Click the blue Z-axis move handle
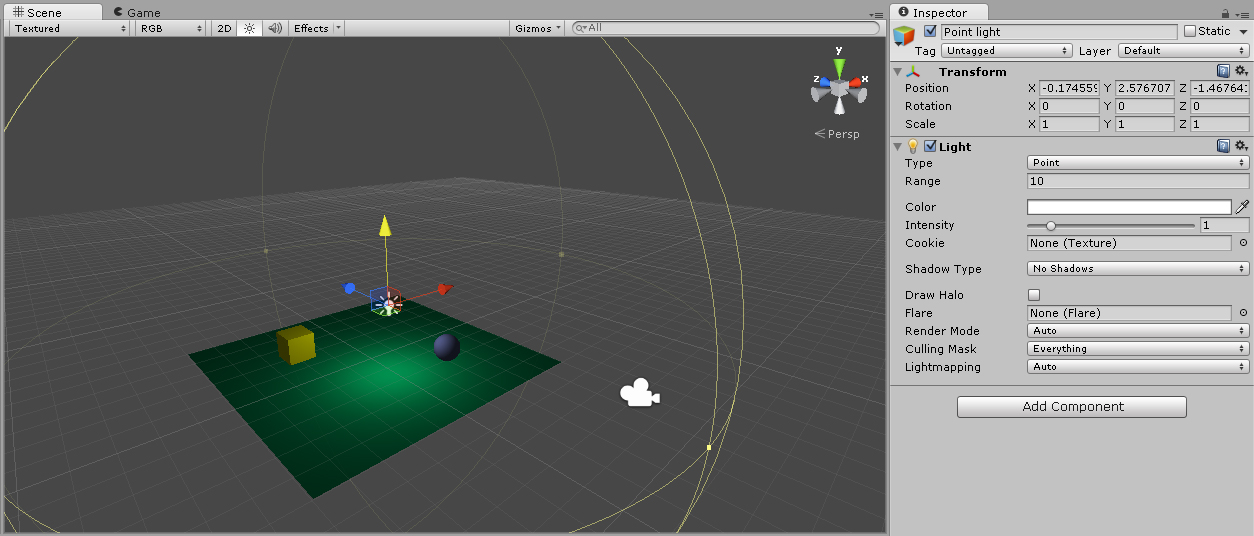This screenshot has height=536, width=1254. (x=350, y=288)
